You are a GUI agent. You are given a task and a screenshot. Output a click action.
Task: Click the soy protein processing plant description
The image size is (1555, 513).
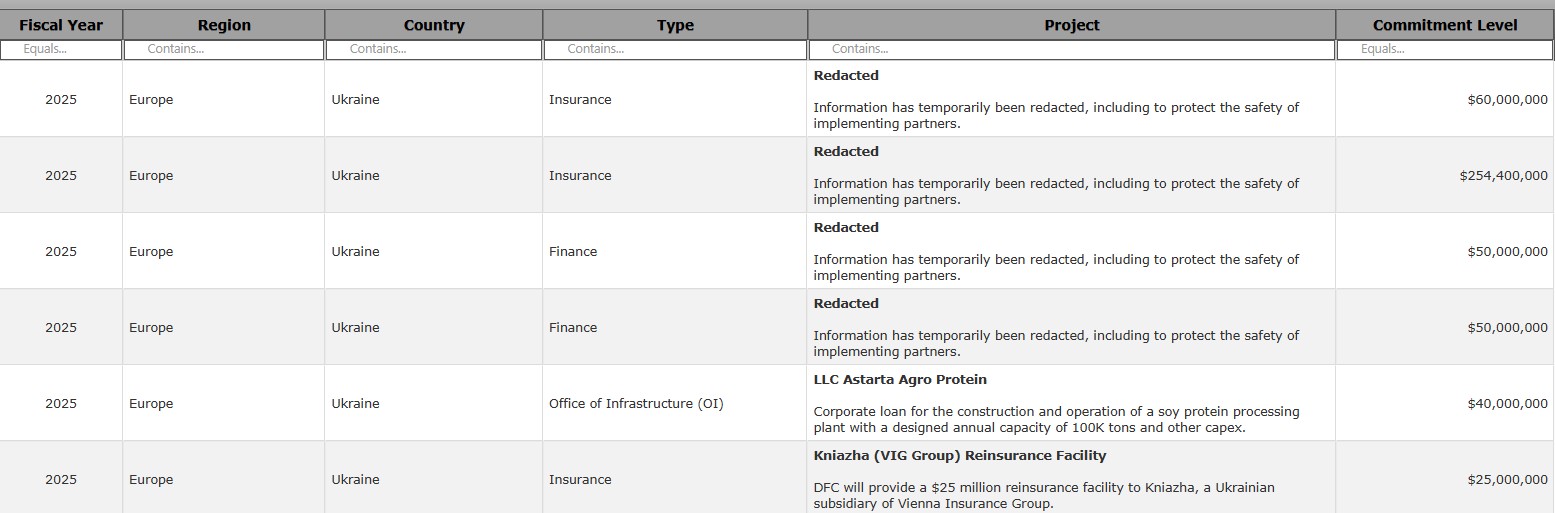pyautogui.click(x=1056, y=420)
